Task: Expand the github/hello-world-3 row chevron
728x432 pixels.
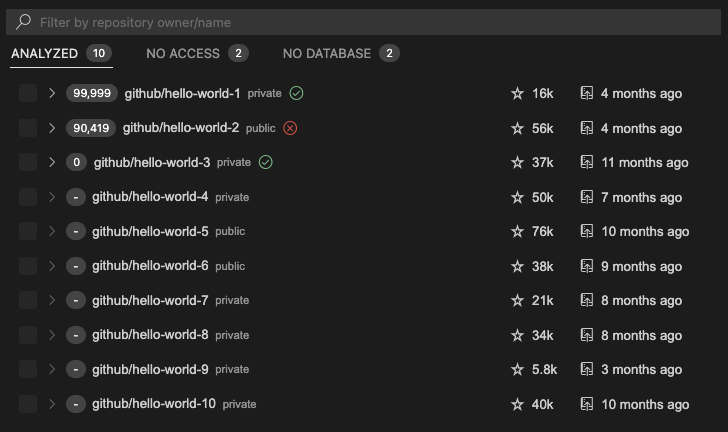Action: 52,162
